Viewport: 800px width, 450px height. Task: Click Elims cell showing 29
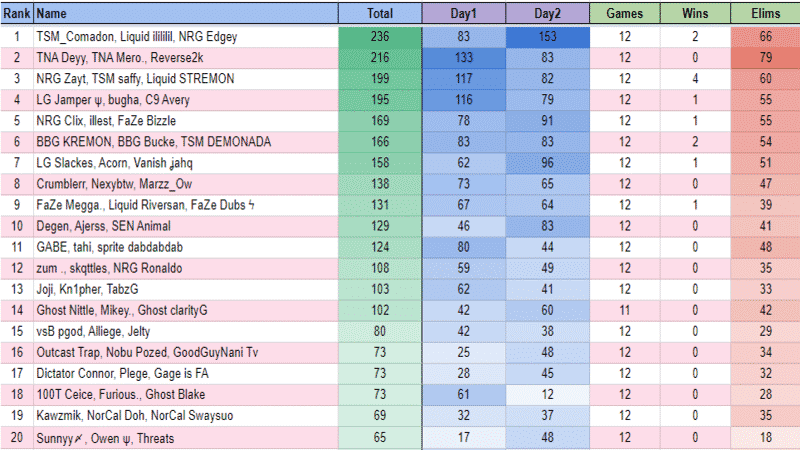tap(765, 332)
